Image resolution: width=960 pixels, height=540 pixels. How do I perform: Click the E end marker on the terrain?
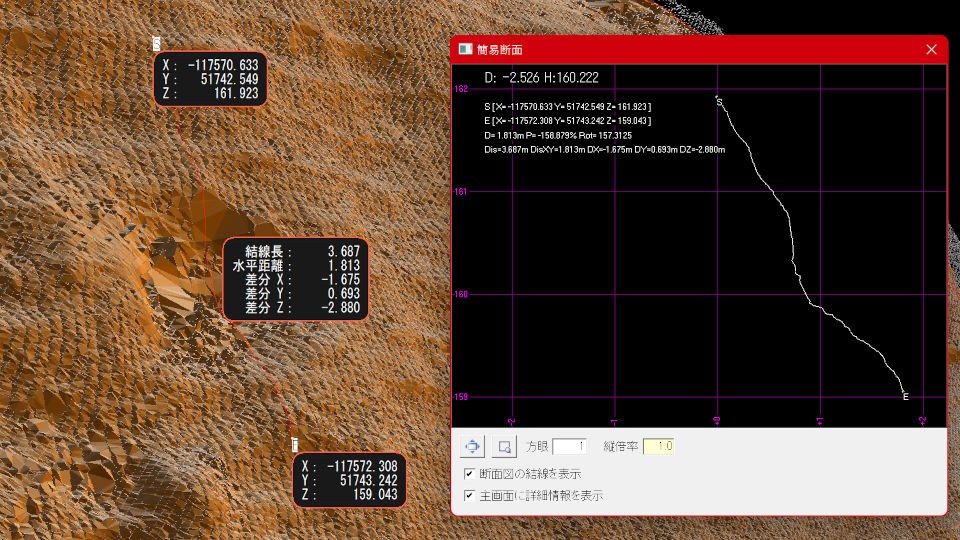pyautogui.click(x=295, y=444)
